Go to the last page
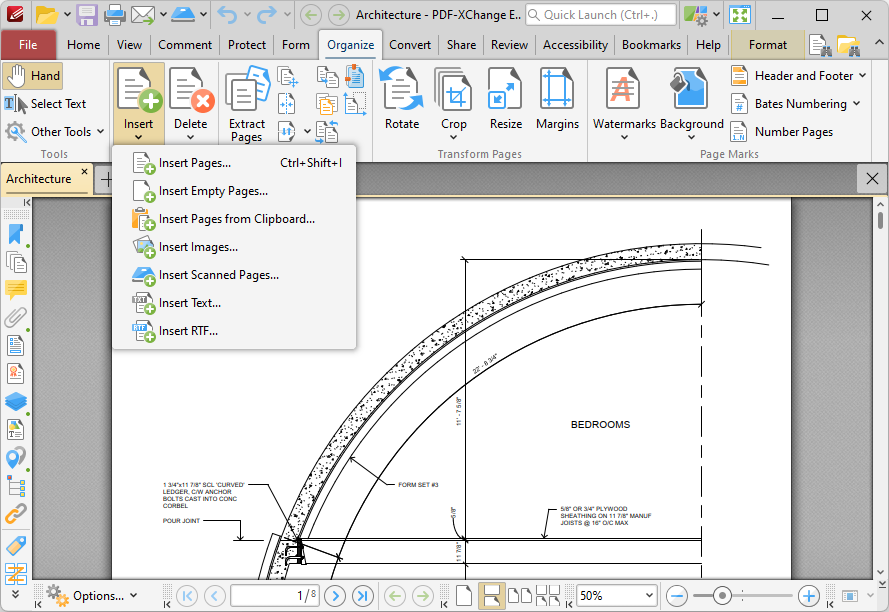The image size is (889, 612). pos(362,596)
